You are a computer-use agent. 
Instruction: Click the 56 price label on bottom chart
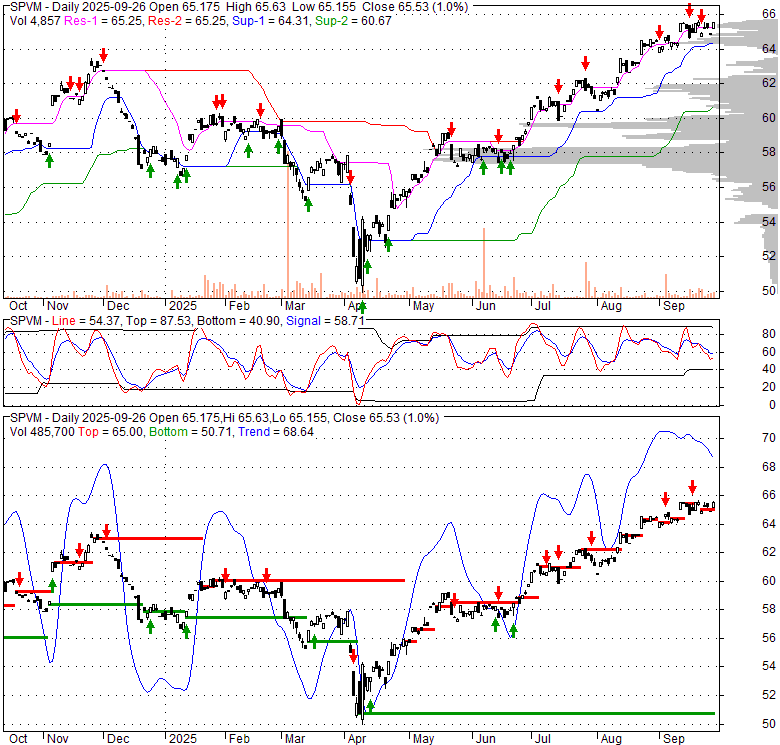click(x=769, y=638)
